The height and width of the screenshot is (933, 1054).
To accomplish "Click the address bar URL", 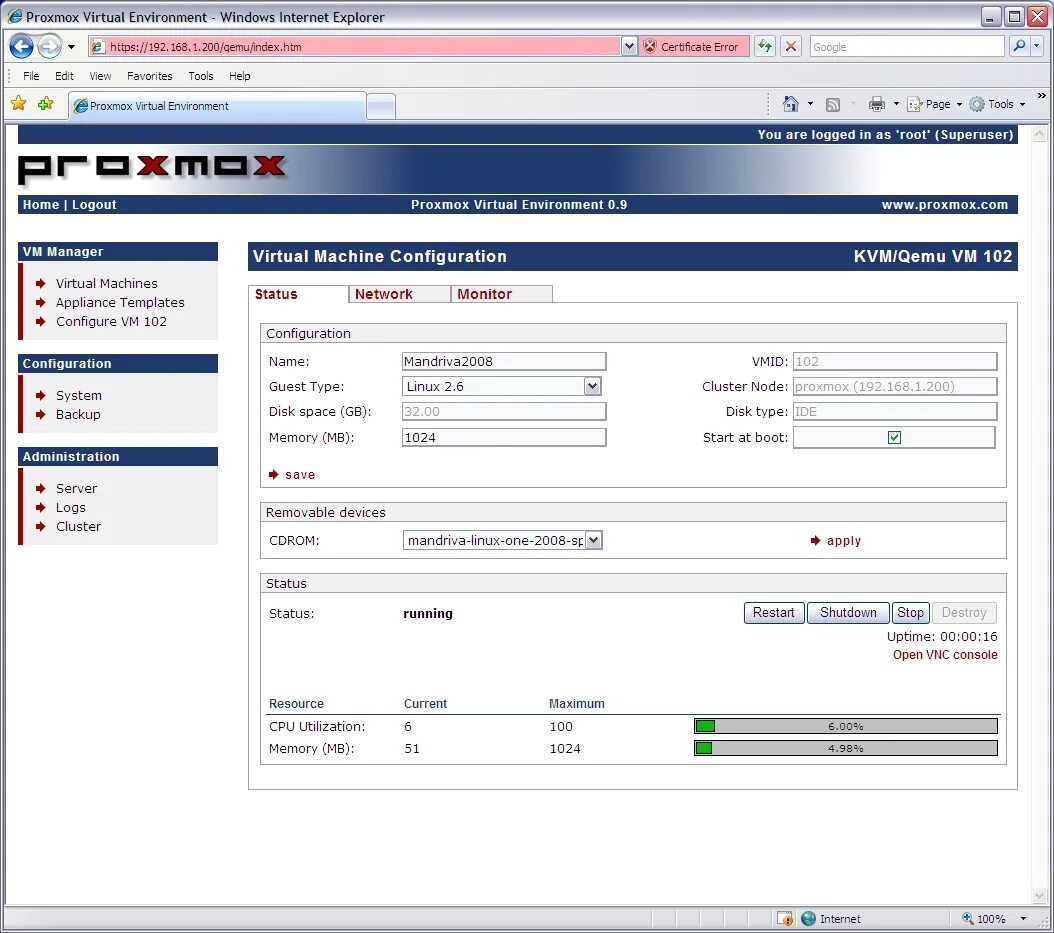I will click(x=205, y=46).
